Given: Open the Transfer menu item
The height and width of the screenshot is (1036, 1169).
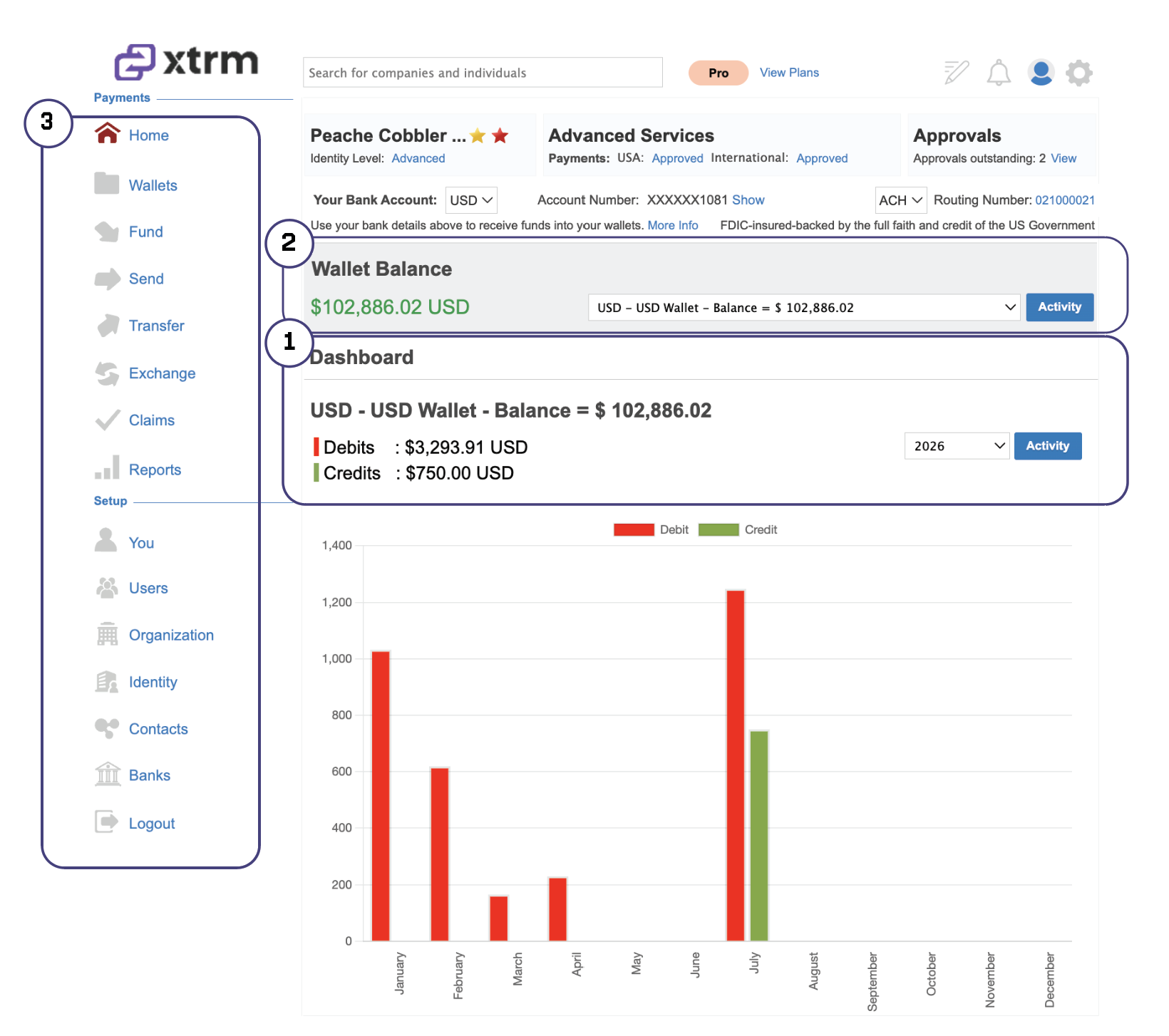Looking at the screenshot, I should (157, 326).
